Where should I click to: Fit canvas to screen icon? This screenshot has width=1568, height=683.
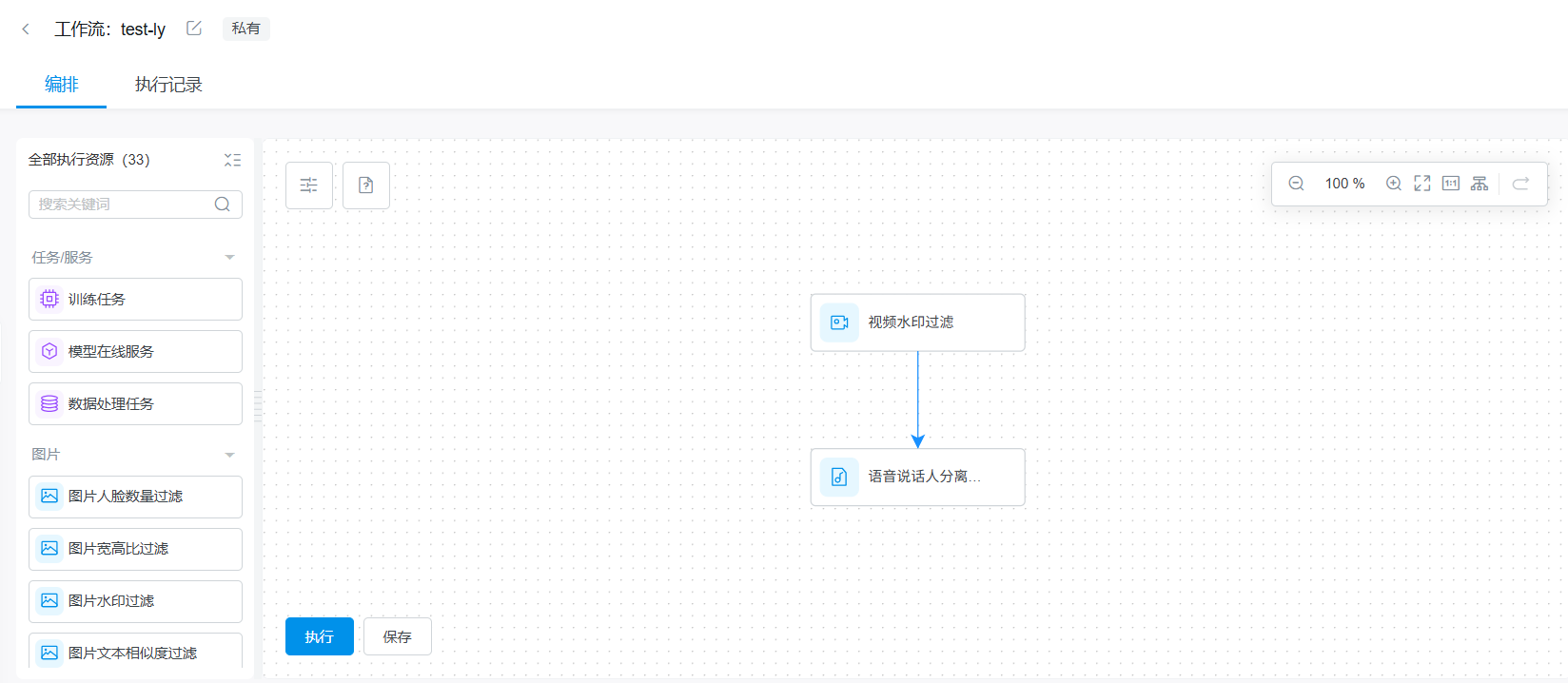1422,184
